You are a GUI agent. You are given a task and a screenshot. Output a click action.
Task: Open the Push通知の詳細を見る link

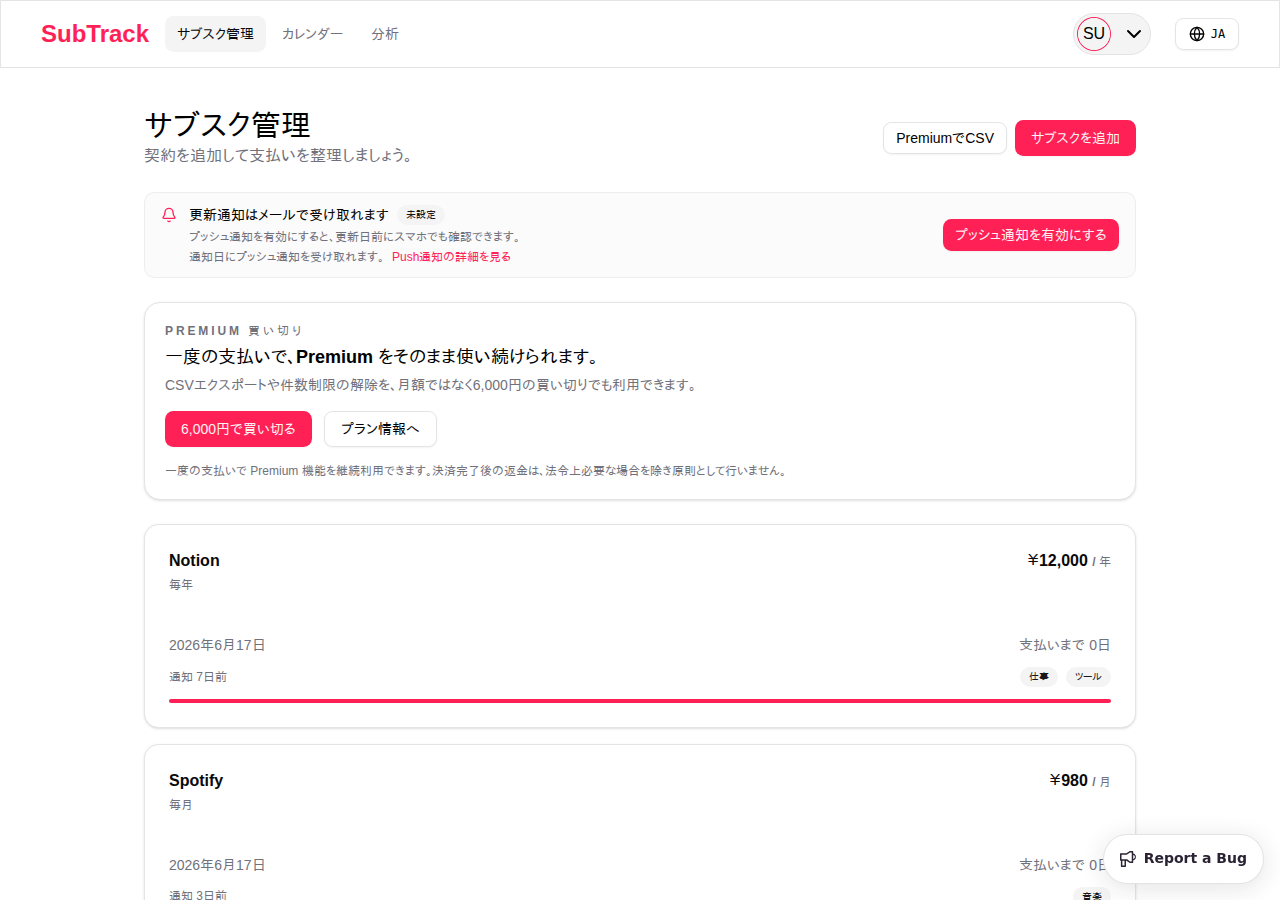(451, 257)
